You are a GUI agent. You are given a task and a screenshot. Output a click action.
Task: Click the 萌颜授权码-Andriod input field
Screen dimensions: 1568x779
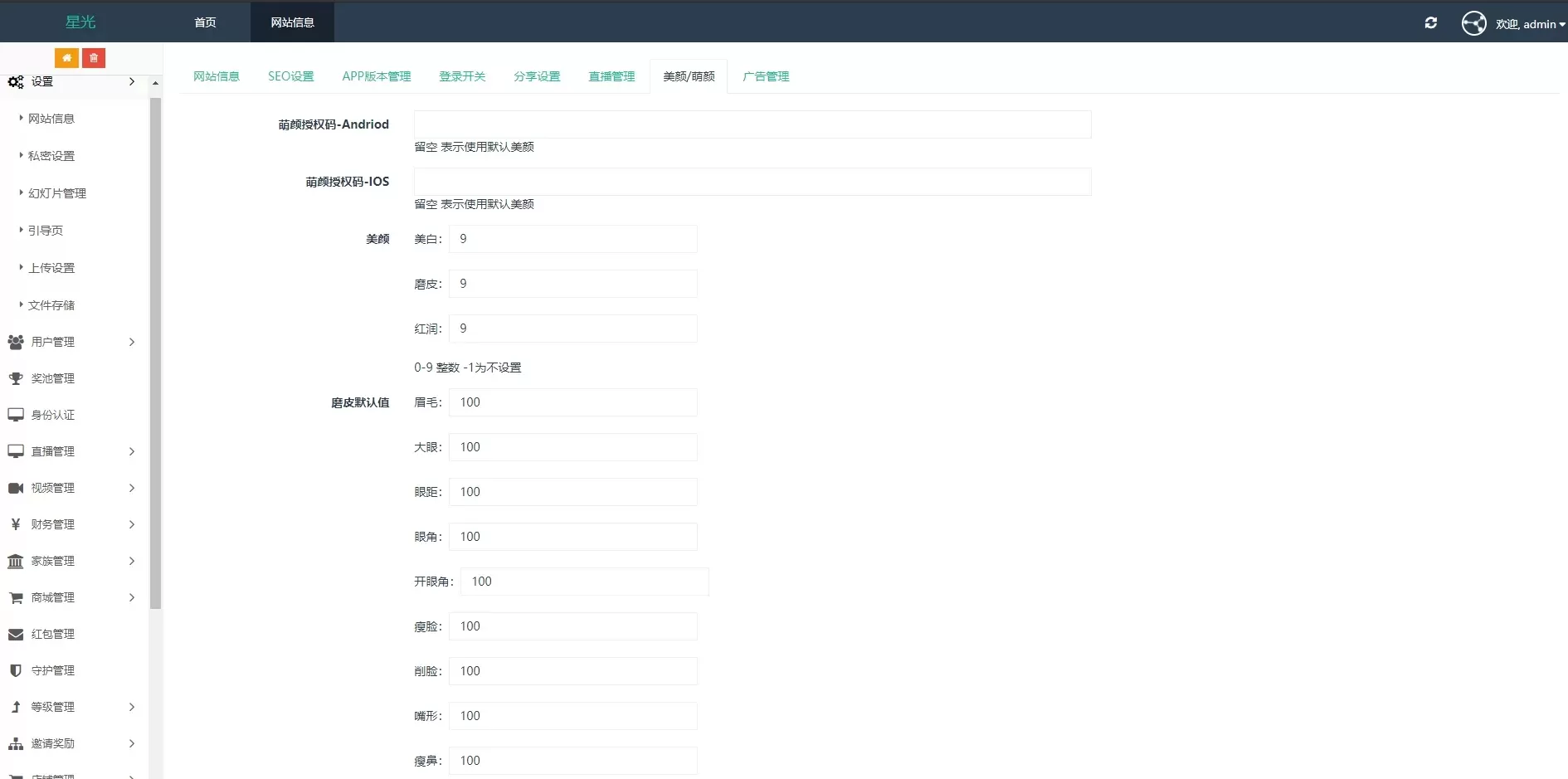(752, 124)
